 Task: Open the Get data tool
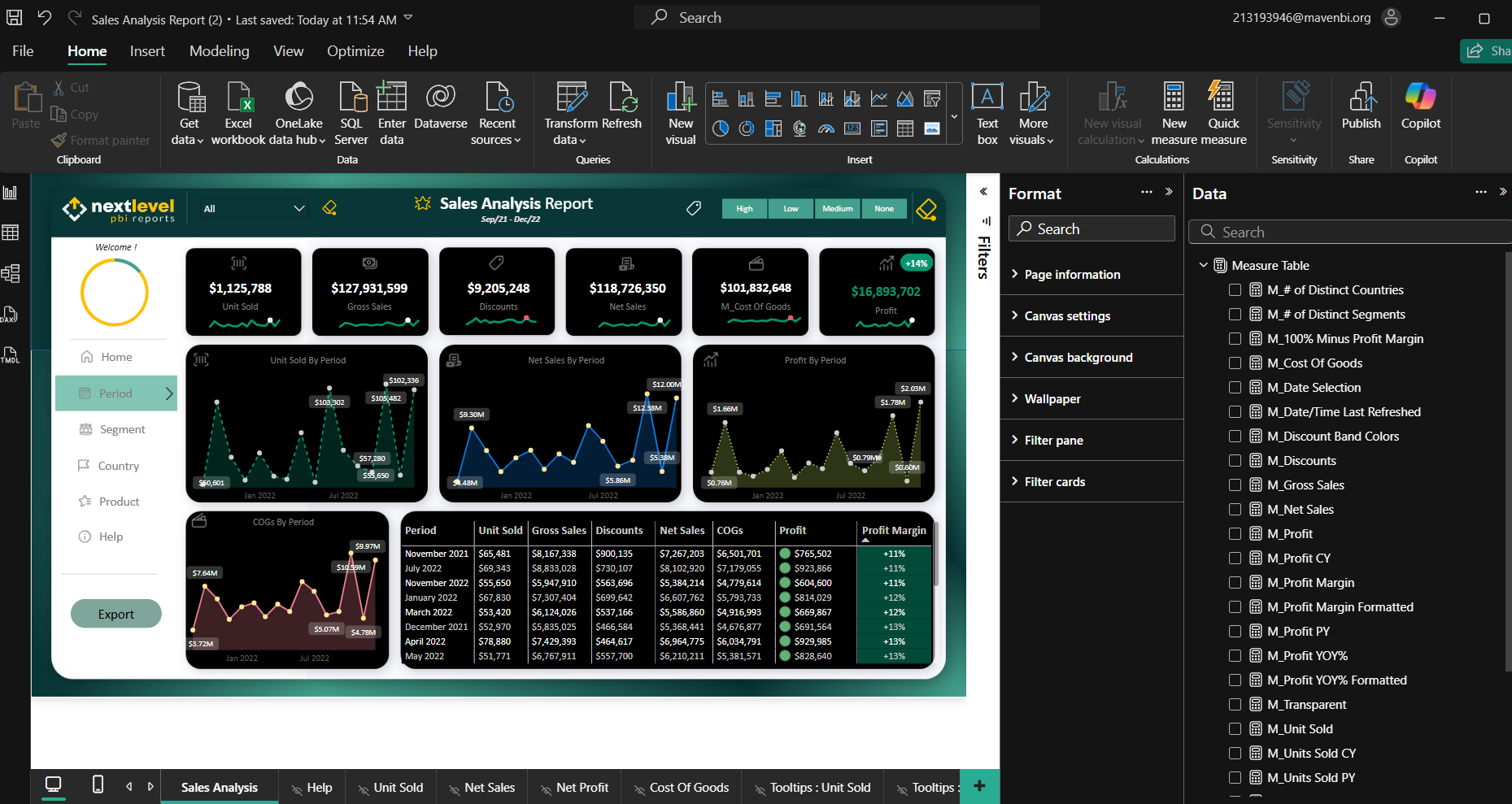point(190,98)
